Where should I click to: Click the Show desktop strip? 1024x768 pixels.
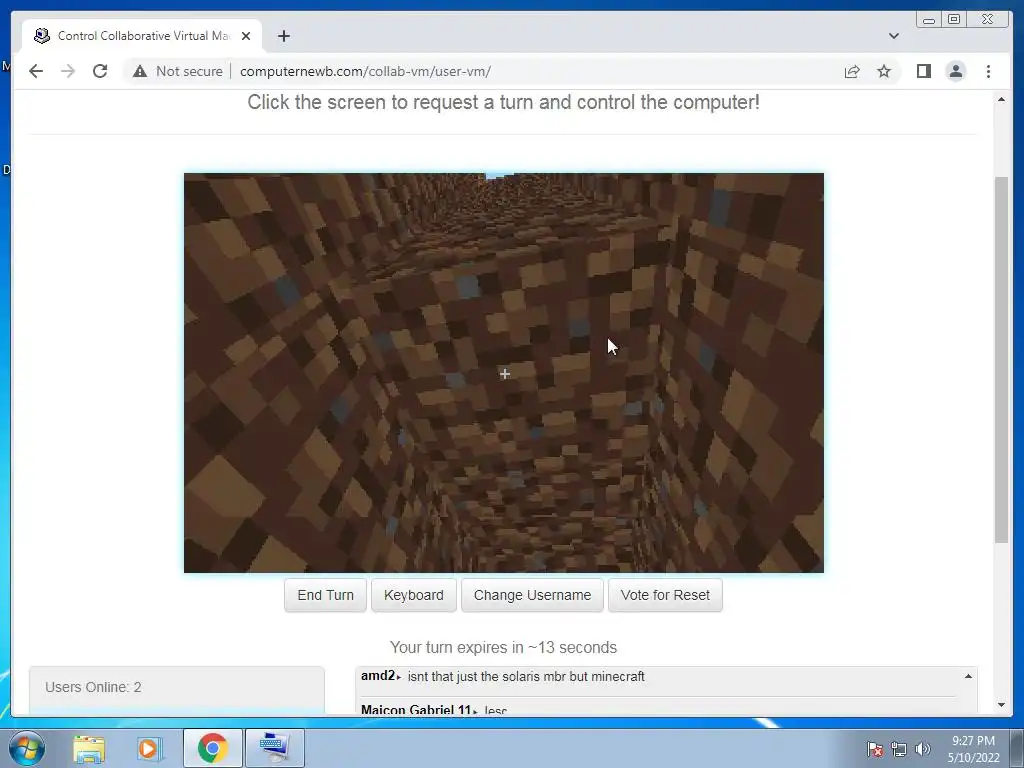[1017, 748]
